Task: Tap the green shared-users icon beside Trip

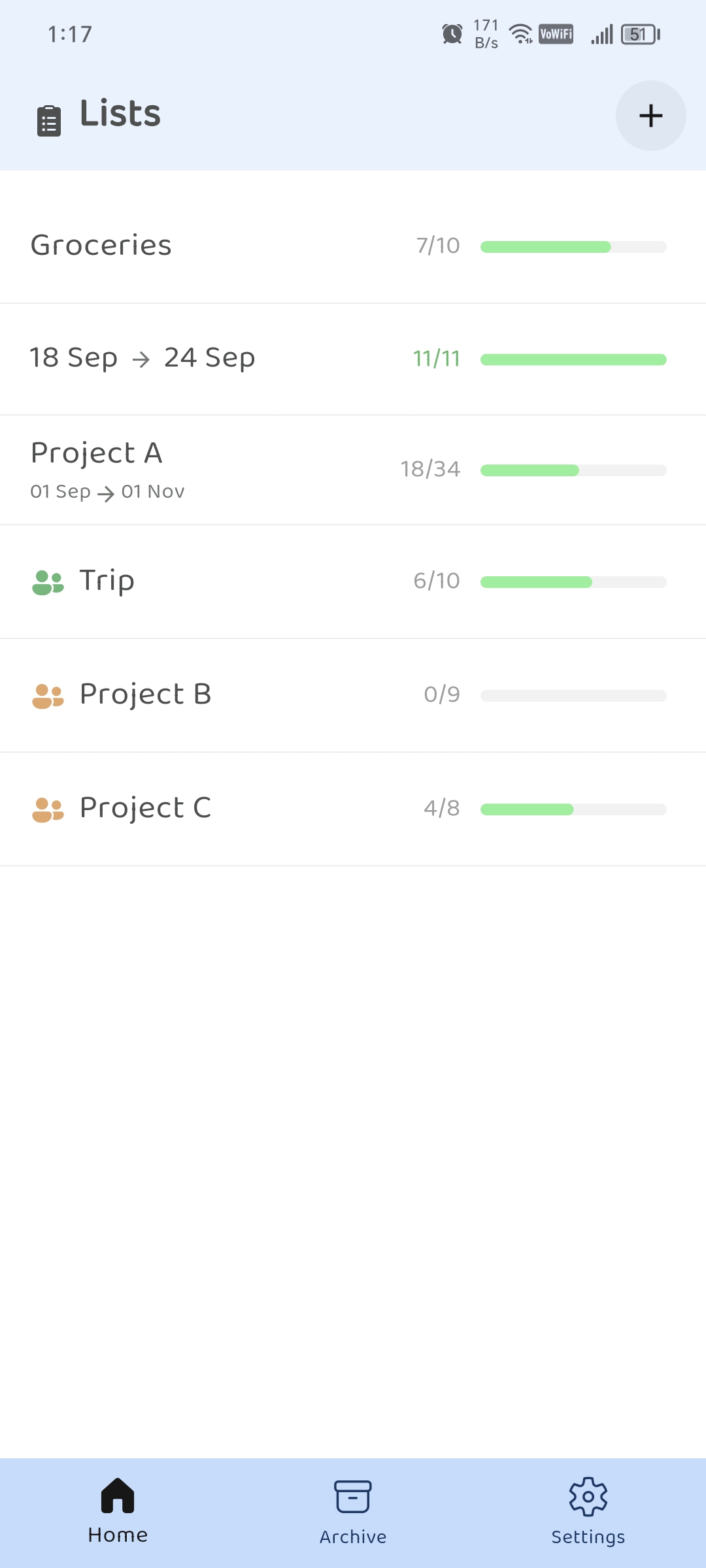Action: tap(48, 582)
